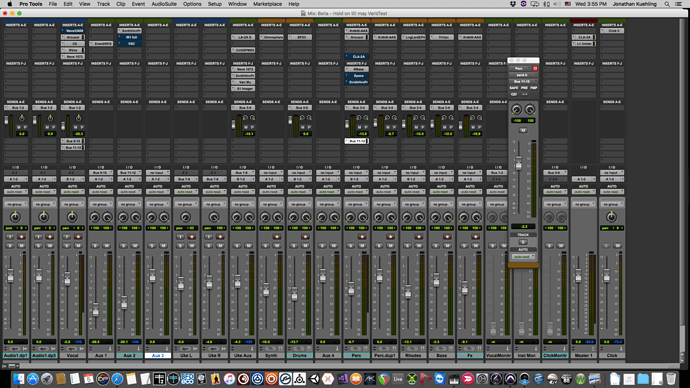Open the File menu
690x388 pixels.
pyautogui.click(x=53, y=4)
